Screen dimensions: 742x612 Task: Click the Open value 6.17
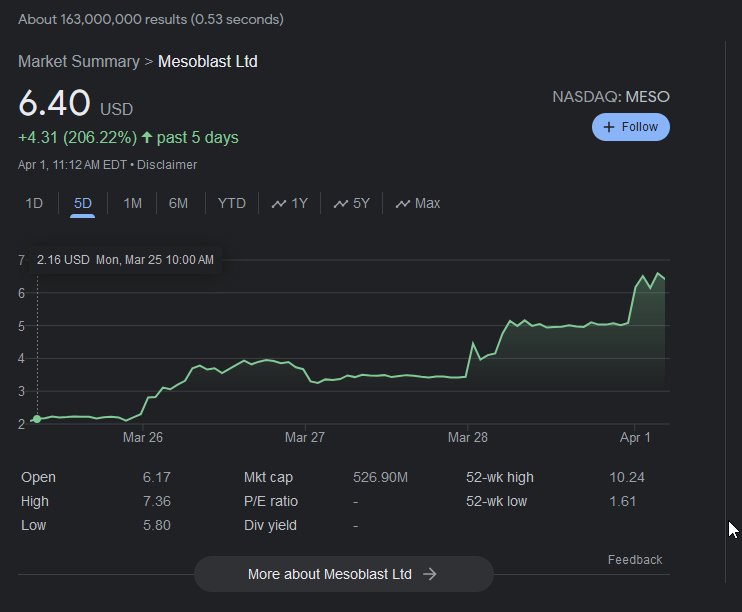click(157, 477)
